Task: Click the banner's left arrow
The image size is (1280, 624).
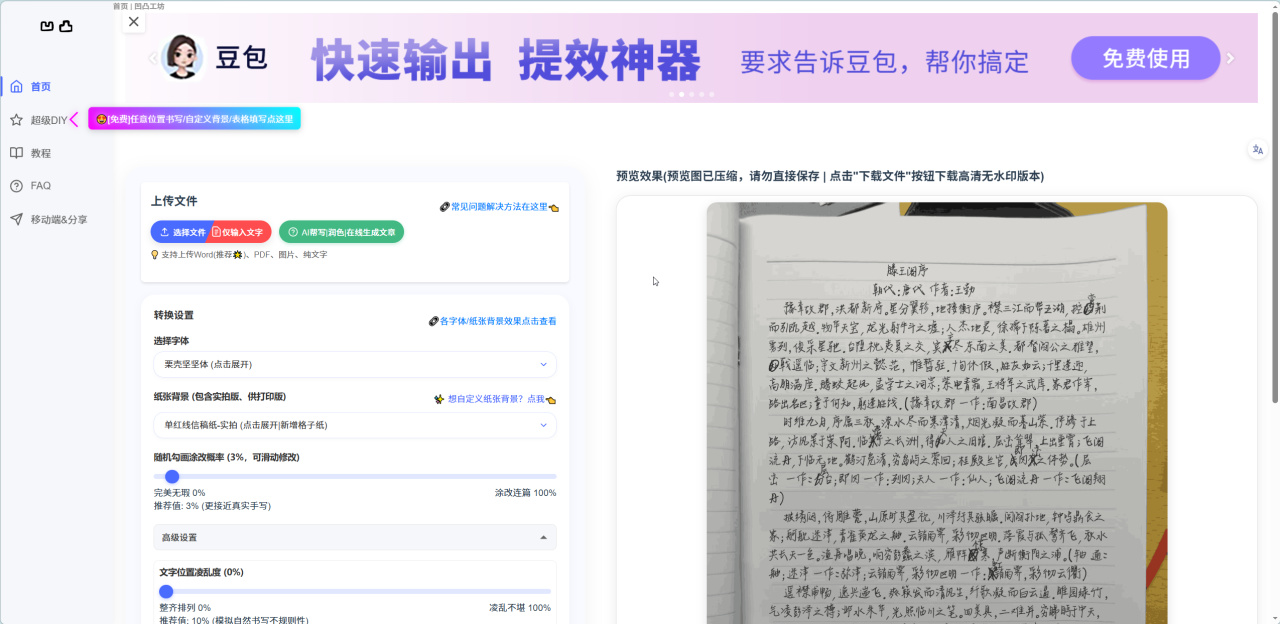Action: (x=153, y=58)
